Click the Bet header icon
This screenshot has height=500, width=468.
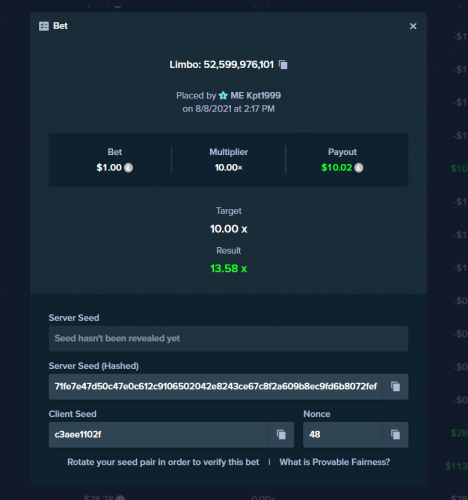coord(44,26)
